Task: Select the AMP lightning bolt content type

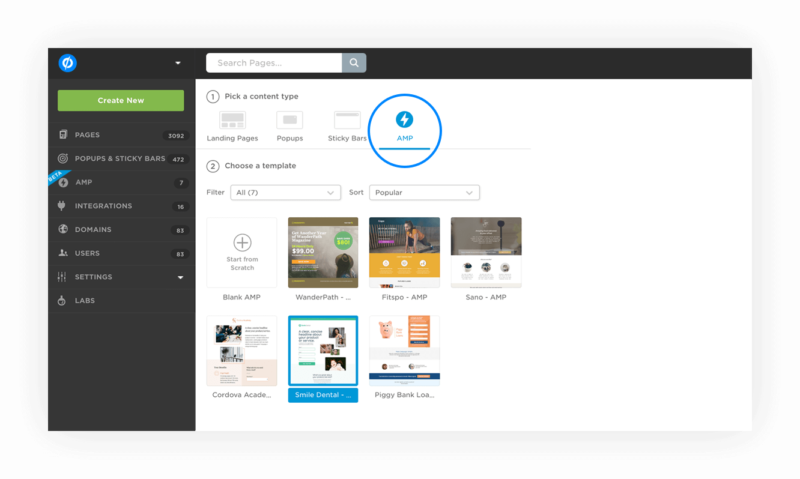Action: click(x=405, y=119)
